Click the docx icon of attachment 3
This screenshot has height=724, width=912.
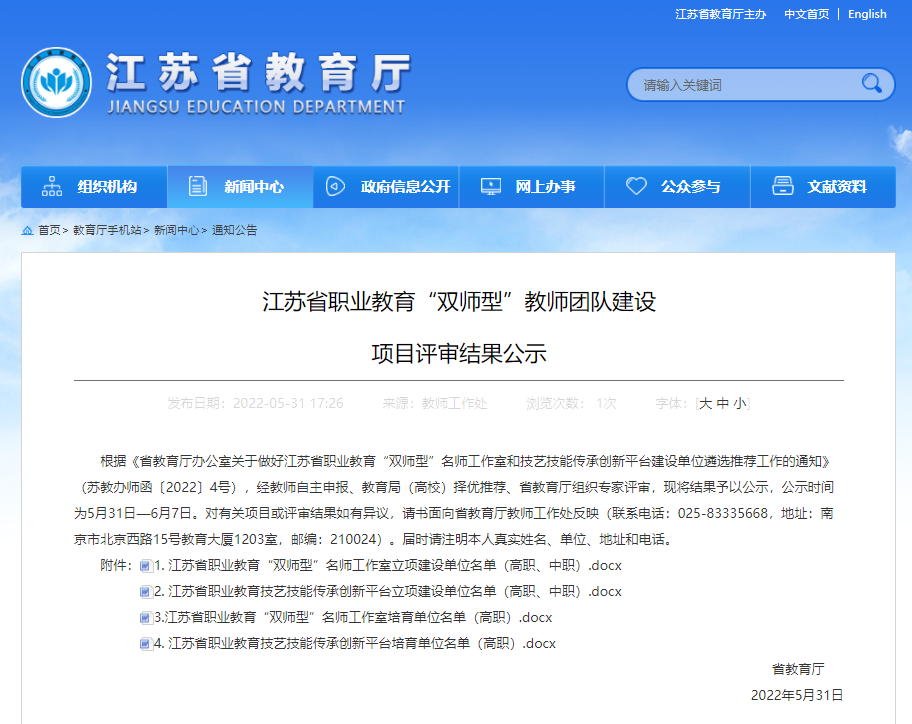[146, 618]
